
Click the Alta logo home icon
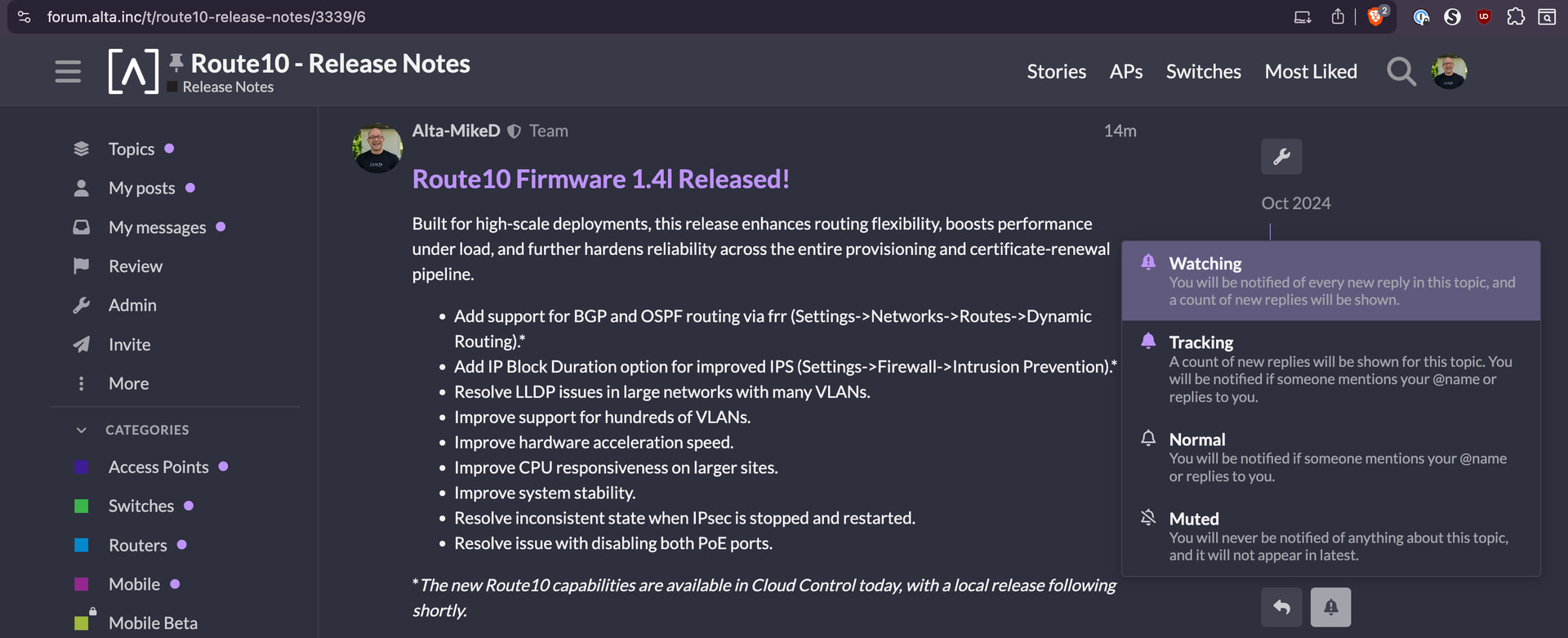(x=133, y=72)
